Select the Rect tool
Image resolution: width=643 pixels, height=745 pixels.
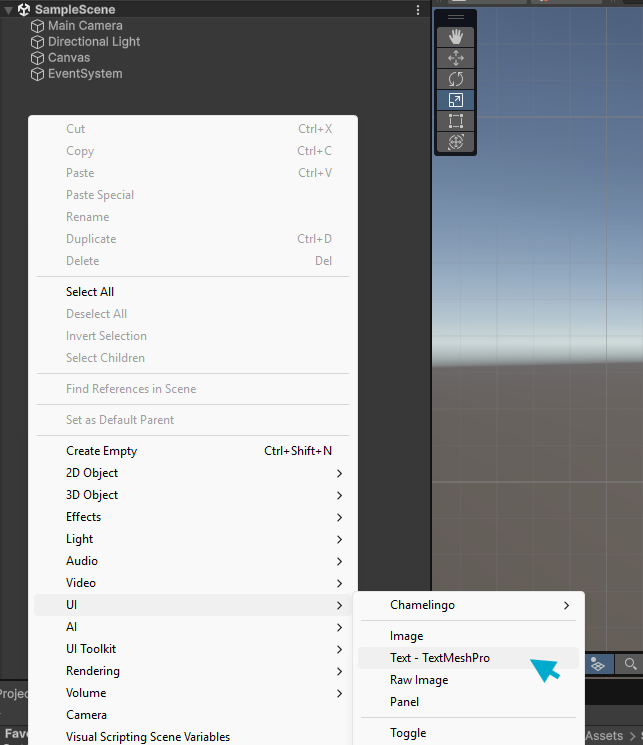456,121
